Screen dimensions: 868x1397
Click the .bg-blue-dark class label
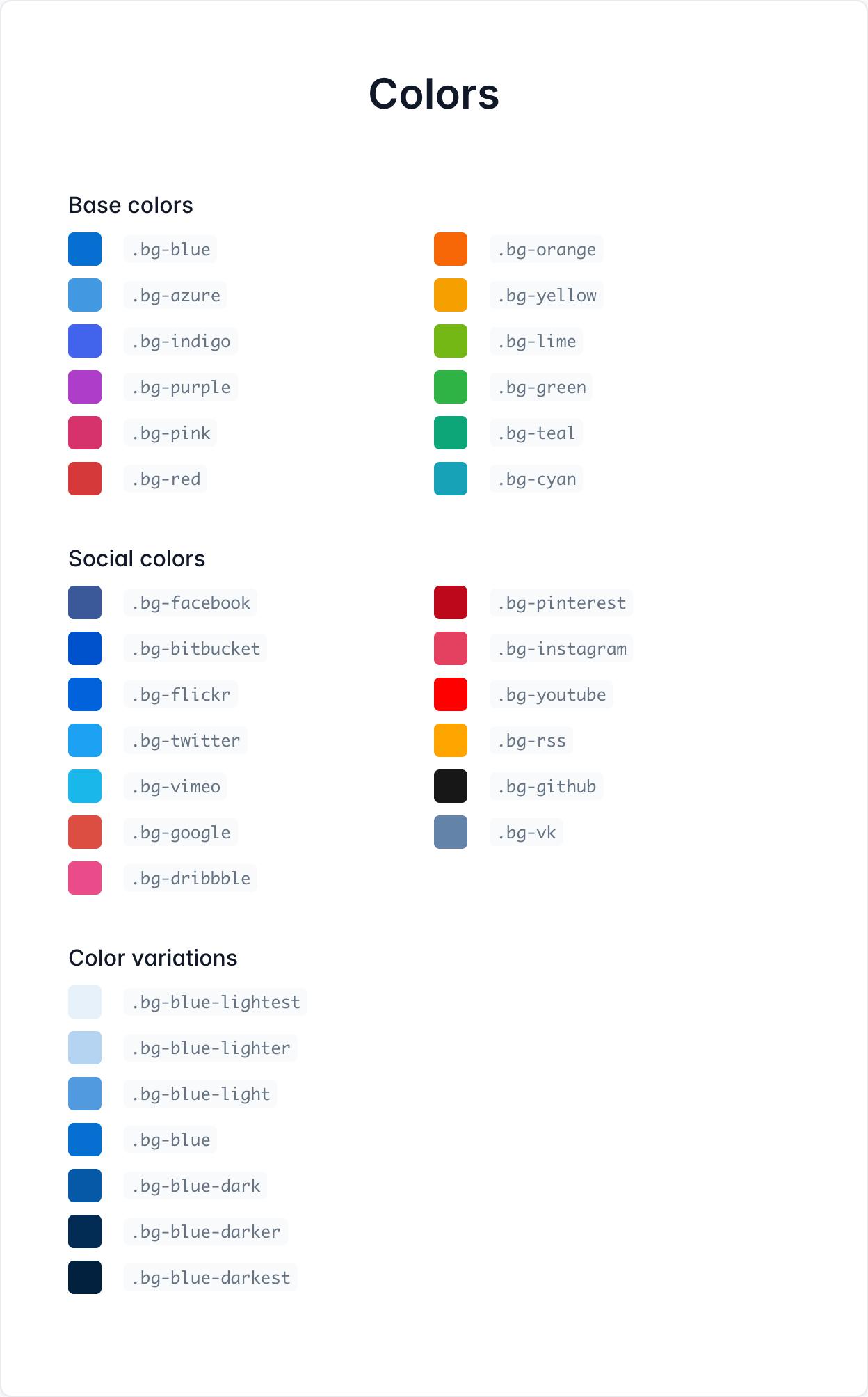195,1186
